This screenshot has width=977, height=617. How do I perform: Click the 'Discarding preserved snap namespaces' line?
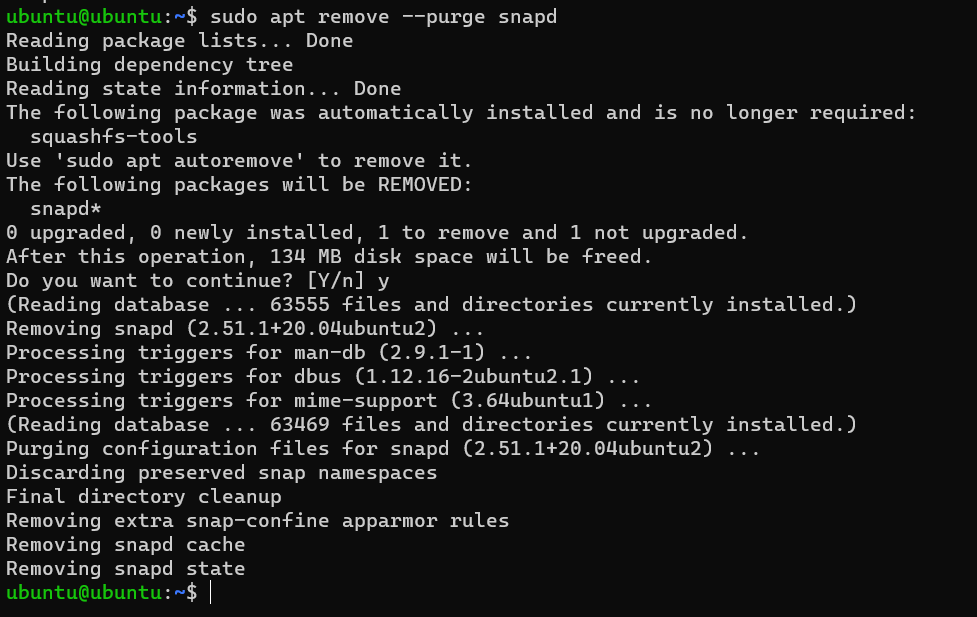(222, 473)
